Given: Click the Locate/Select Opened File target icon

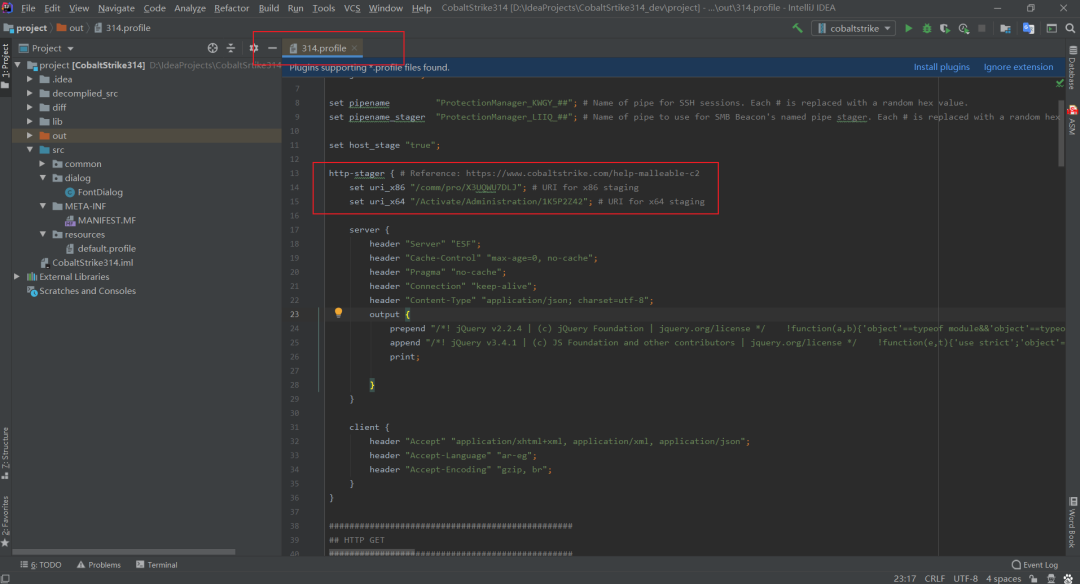Looking at the screenshot, I should pos(213,48).
